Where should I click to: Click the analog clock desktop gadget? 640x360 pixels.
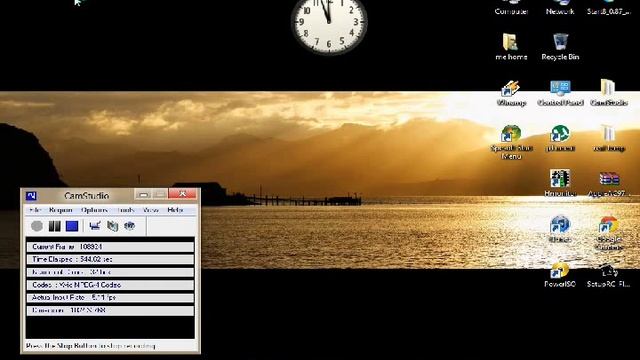pyautogui.click(x=329, y=22)
